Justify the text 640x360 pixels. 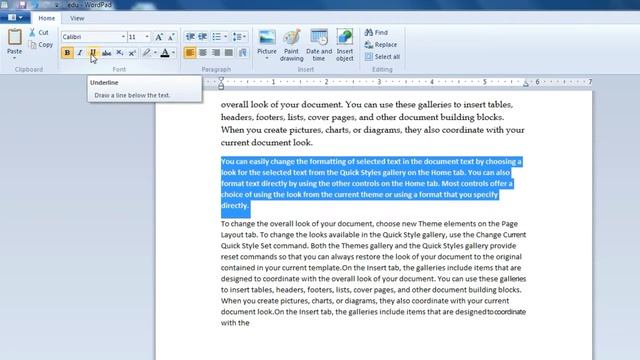(x=229, y=53)
